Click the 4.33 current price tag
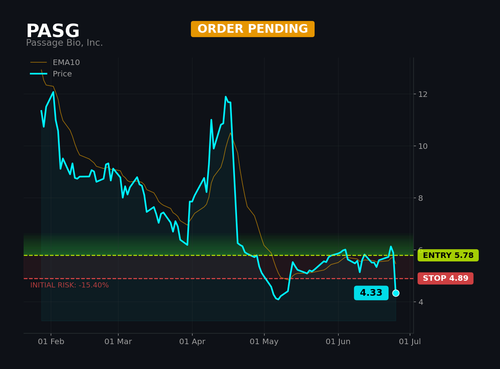This screenshot has height=369, width=500. (371, 293)
